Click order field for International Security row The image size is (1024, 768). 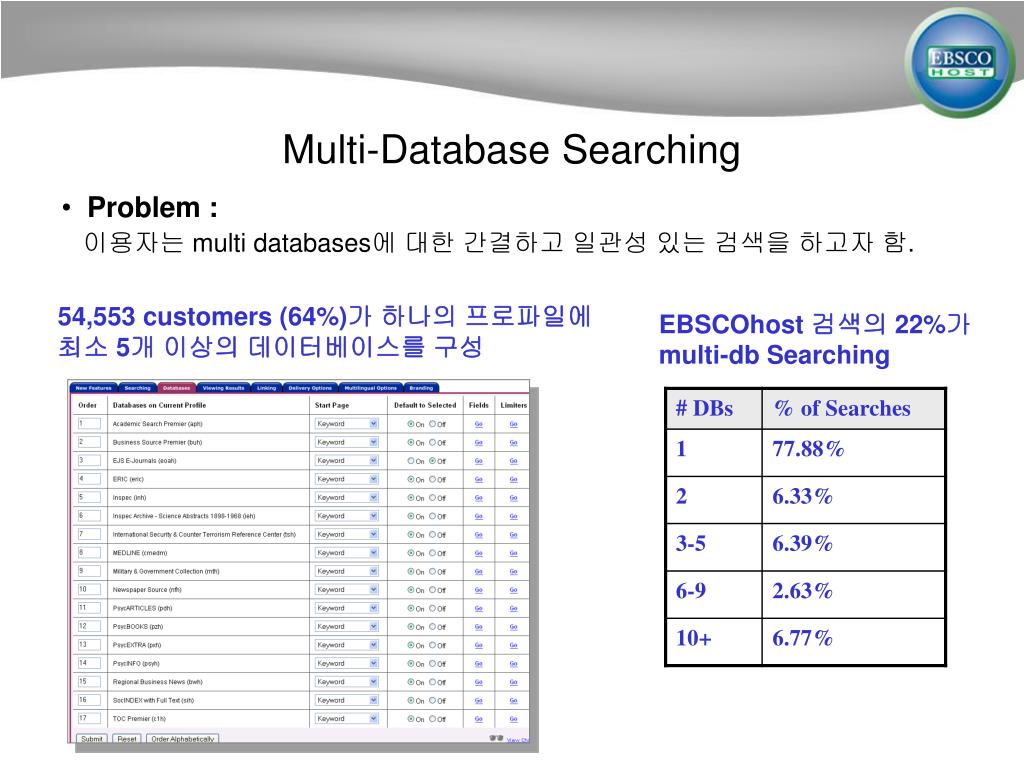tap(89, 534)
